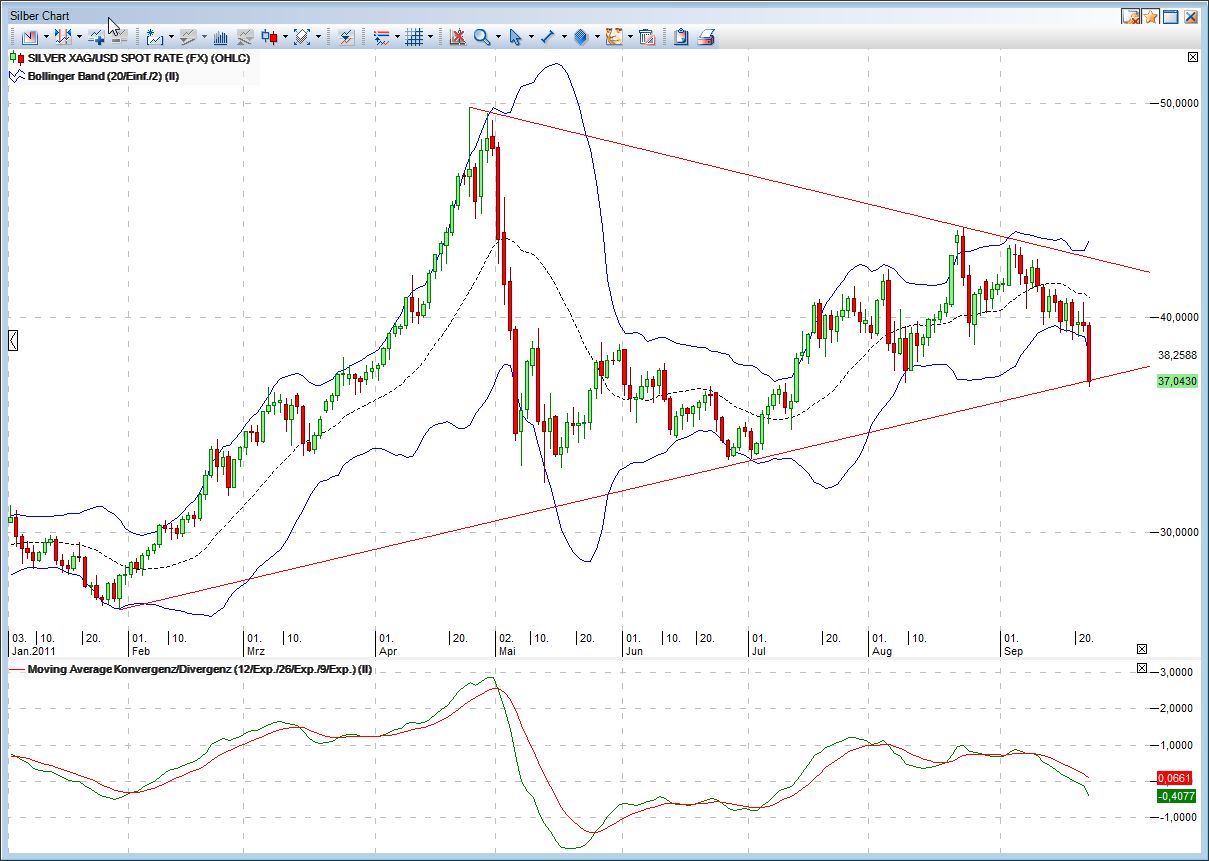Expand the pointer tool dropdown arrow
This screenshot has height=861, width=1209.
531,37
